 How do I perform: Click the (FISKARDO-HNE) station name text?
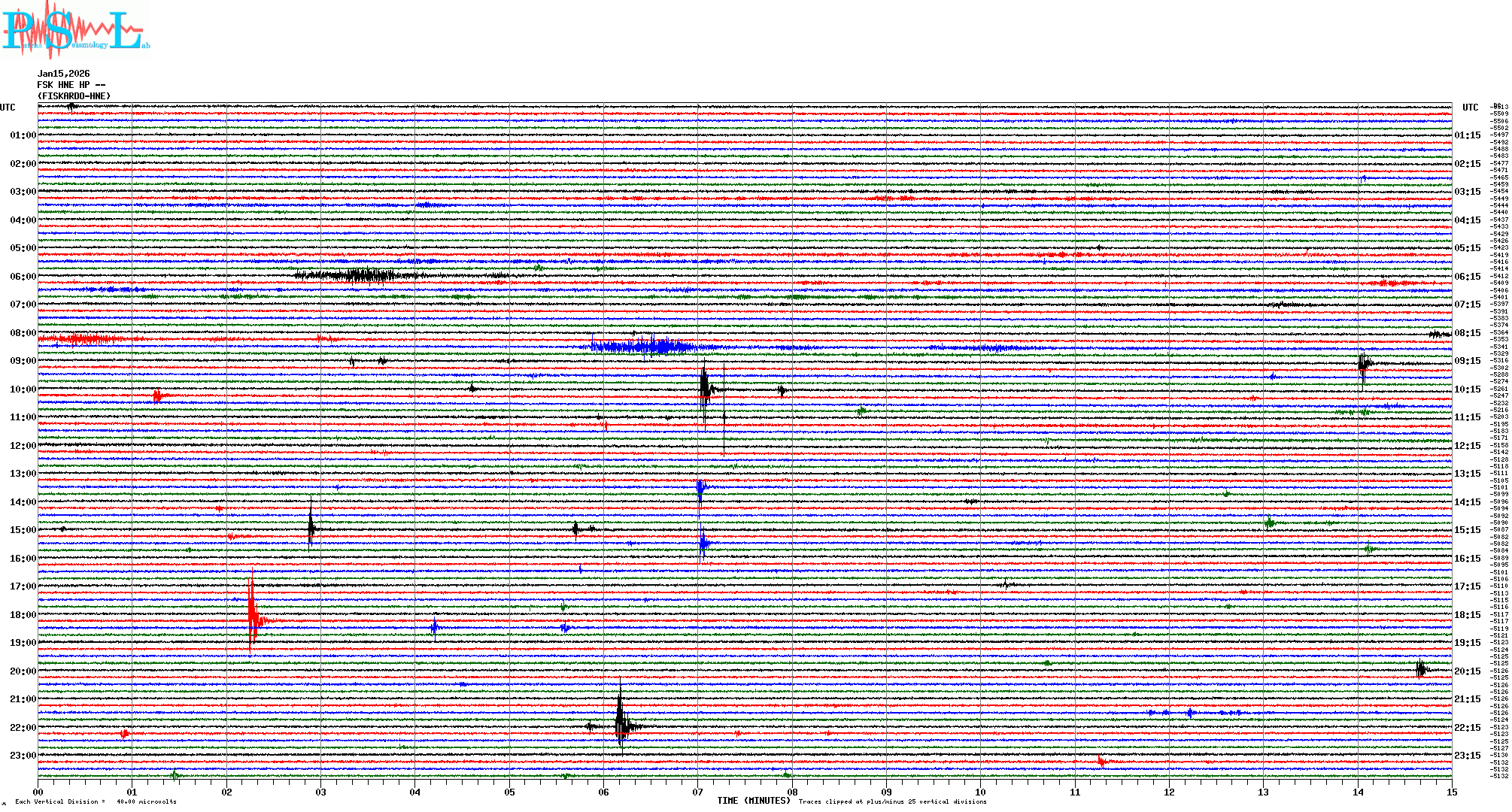(x=74, y=96)
